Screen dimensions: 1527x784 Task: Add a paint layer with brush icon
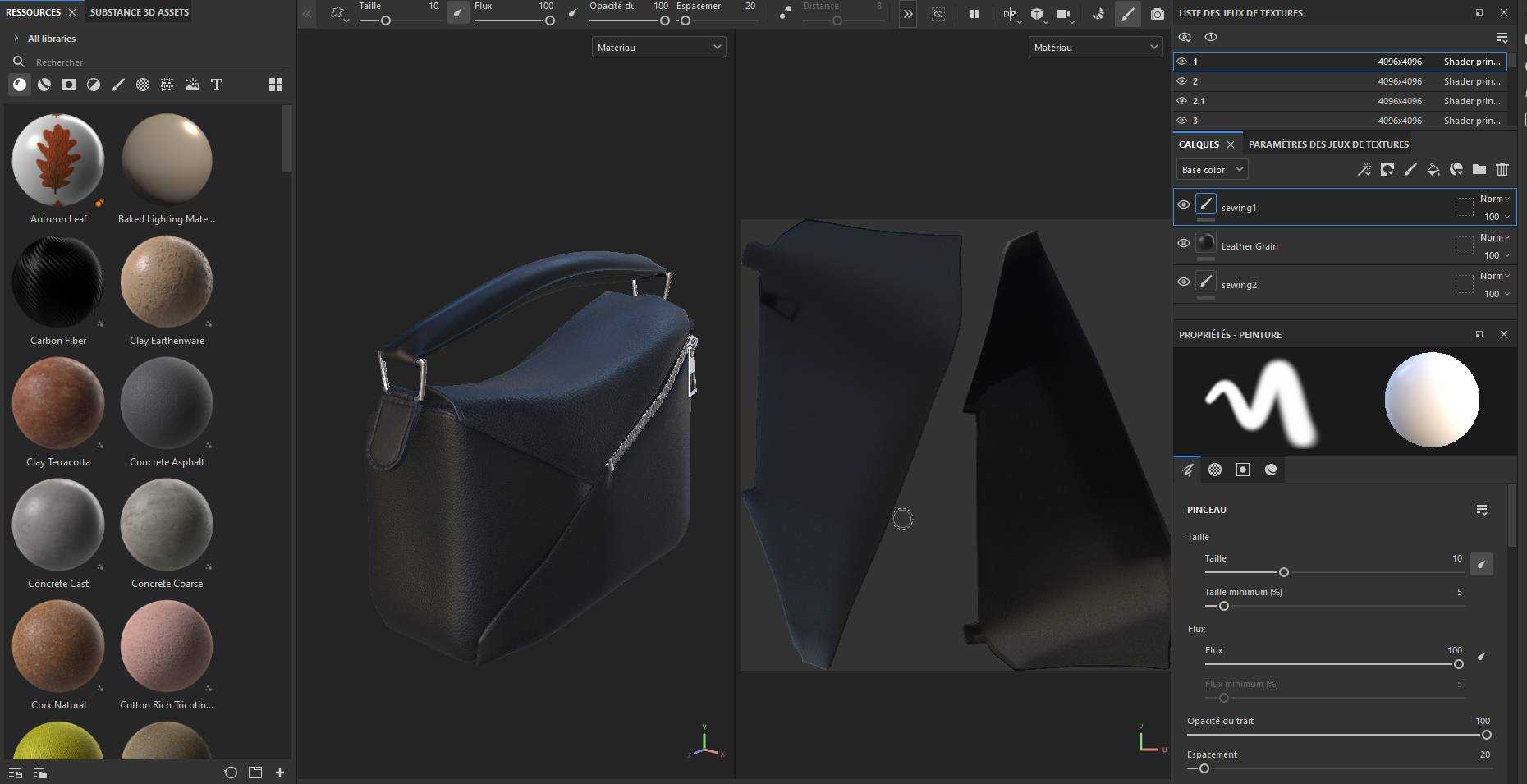tap(1410, 169)
